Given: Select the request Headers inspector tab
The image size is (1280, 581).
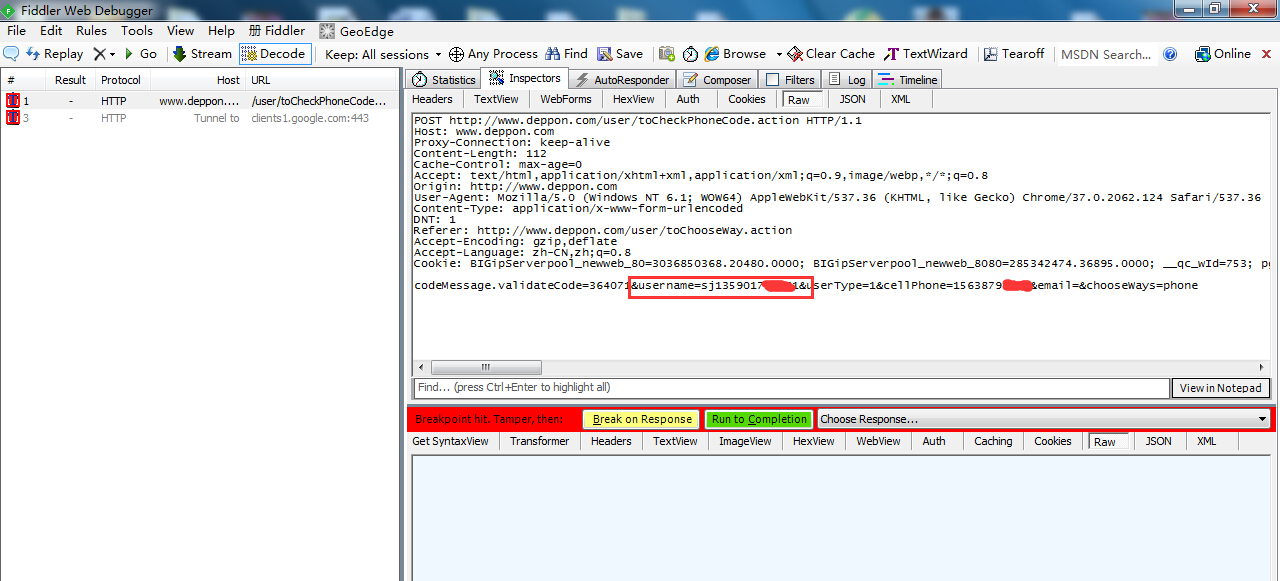Looking at the screenshot, I should (x=432, y=99).
